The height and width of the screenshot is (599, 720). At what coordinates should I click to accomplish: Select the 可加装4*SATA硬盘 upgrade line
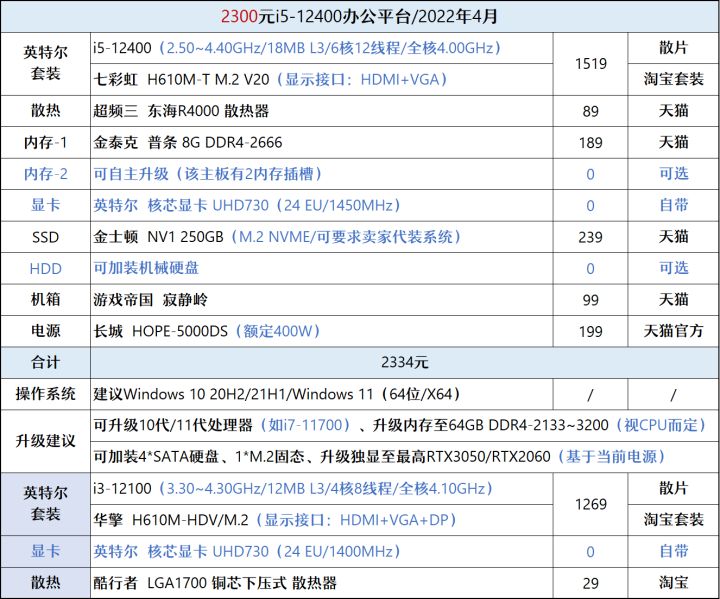tap(405, 457)
